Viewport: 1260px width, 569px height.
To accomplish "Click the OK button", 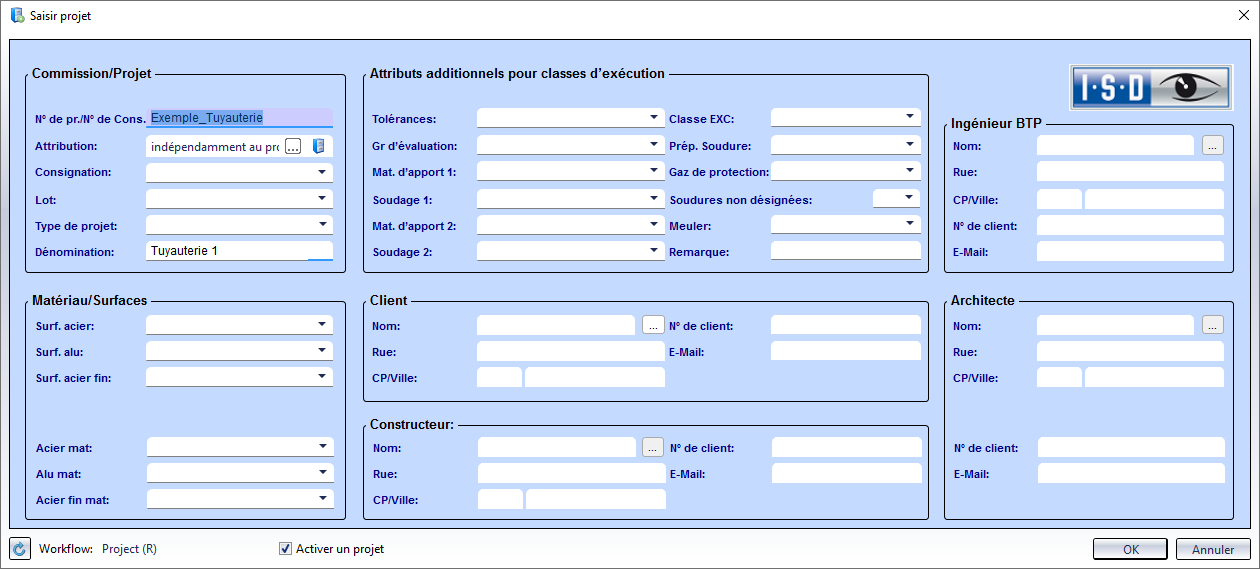I will click(1130, 549).
